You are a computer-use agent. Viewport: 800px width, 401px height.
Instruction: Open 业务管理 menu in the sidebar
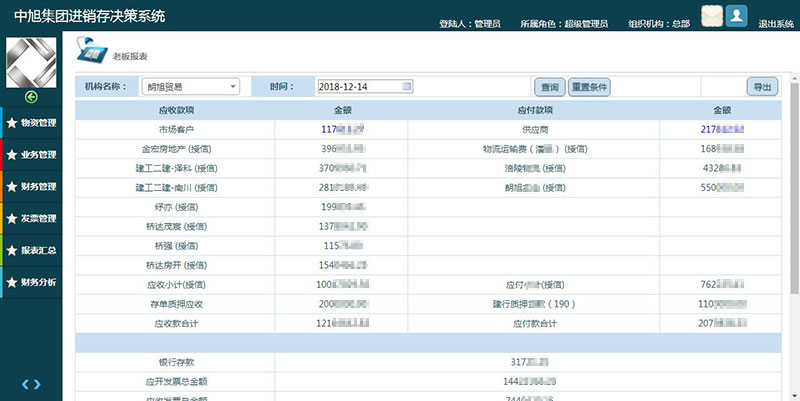click(x=31, y=155)
